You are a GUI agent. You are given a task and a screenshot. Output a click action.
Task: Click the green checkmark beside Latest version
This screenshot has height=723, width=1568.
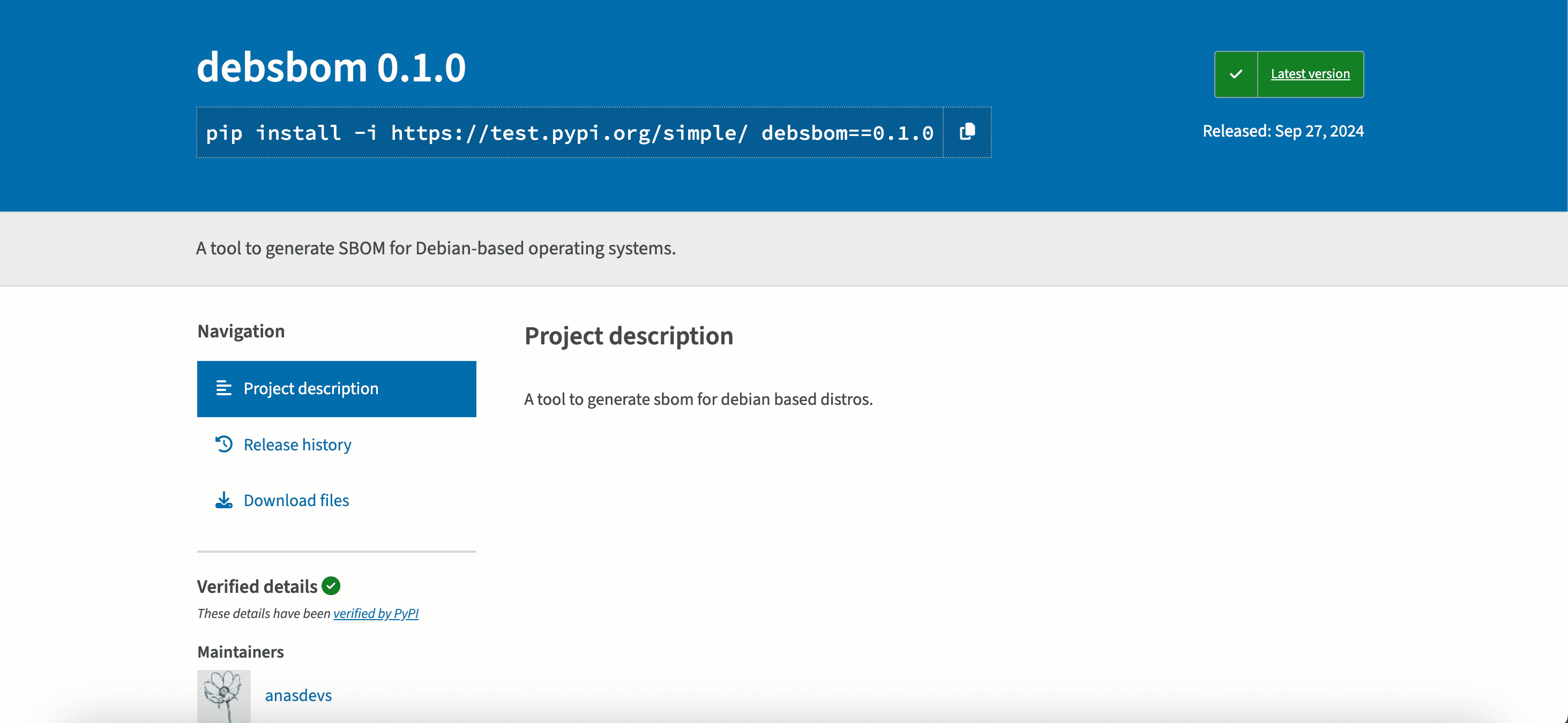[1236, 74]
